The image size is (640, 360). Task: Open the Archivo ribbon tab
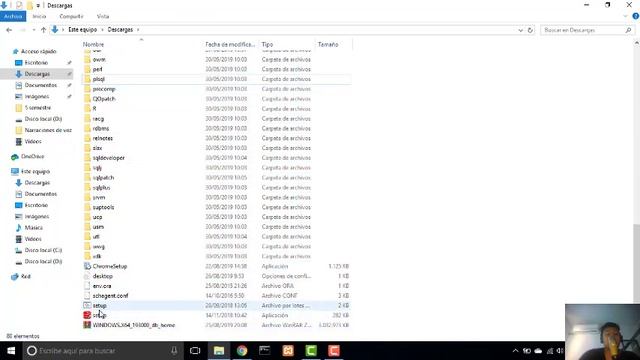[x=13, y=16]
